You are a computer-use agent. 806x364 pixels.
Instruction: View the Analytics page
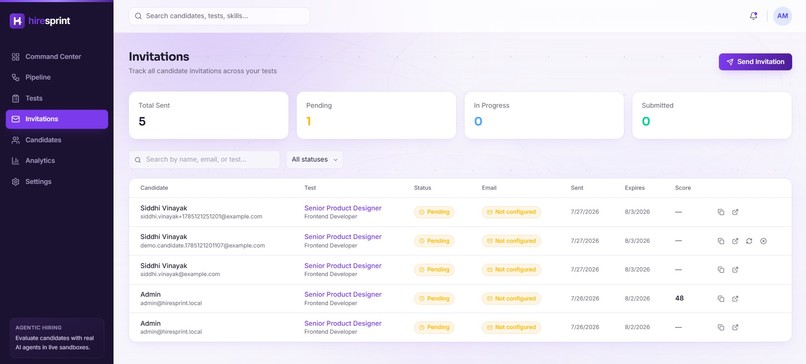[57, 160]
